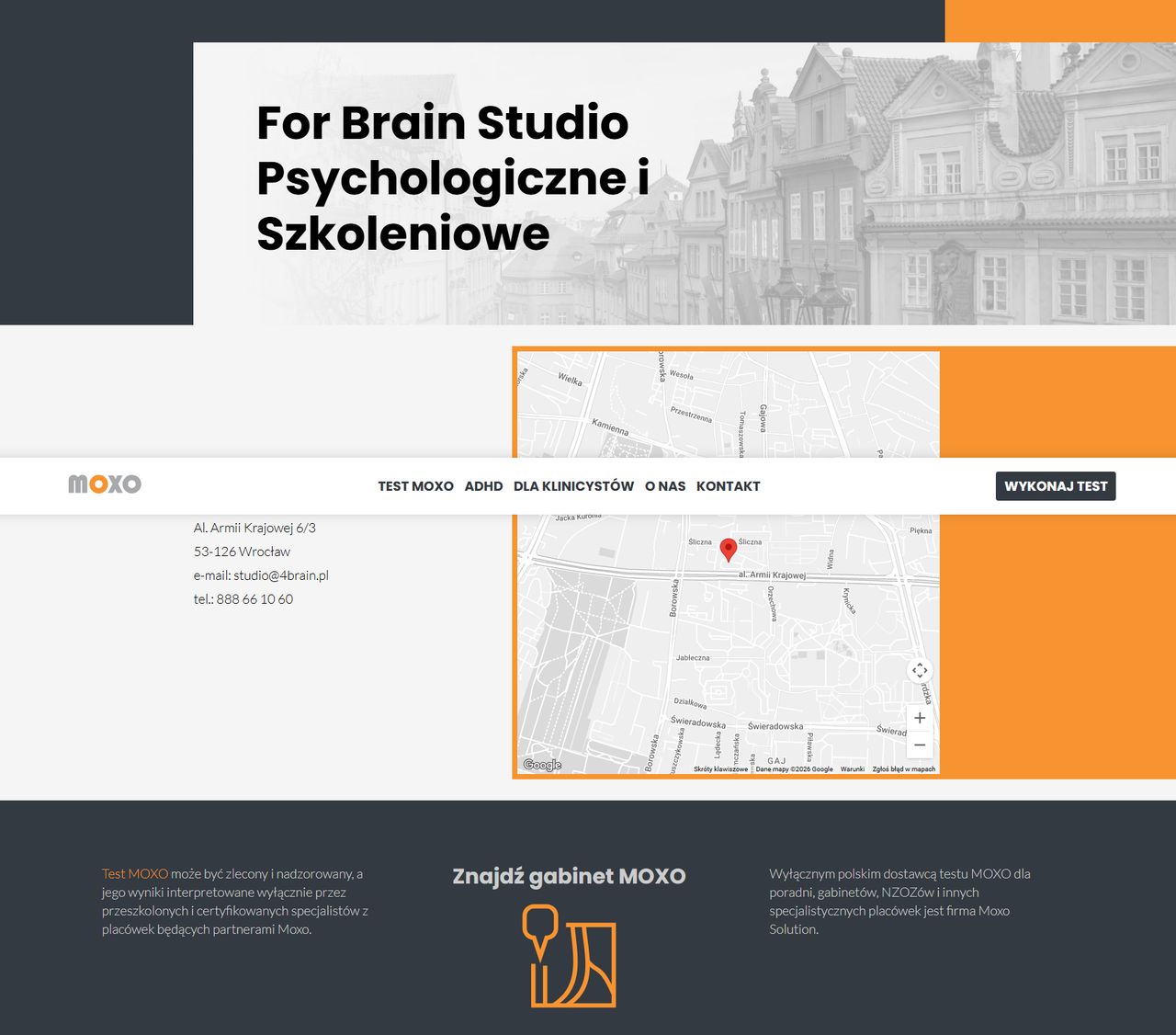Click the Znajdź gabinet MOXO heading
Viewport: 1176px width, 1035px height.
[x=569, y=876]
